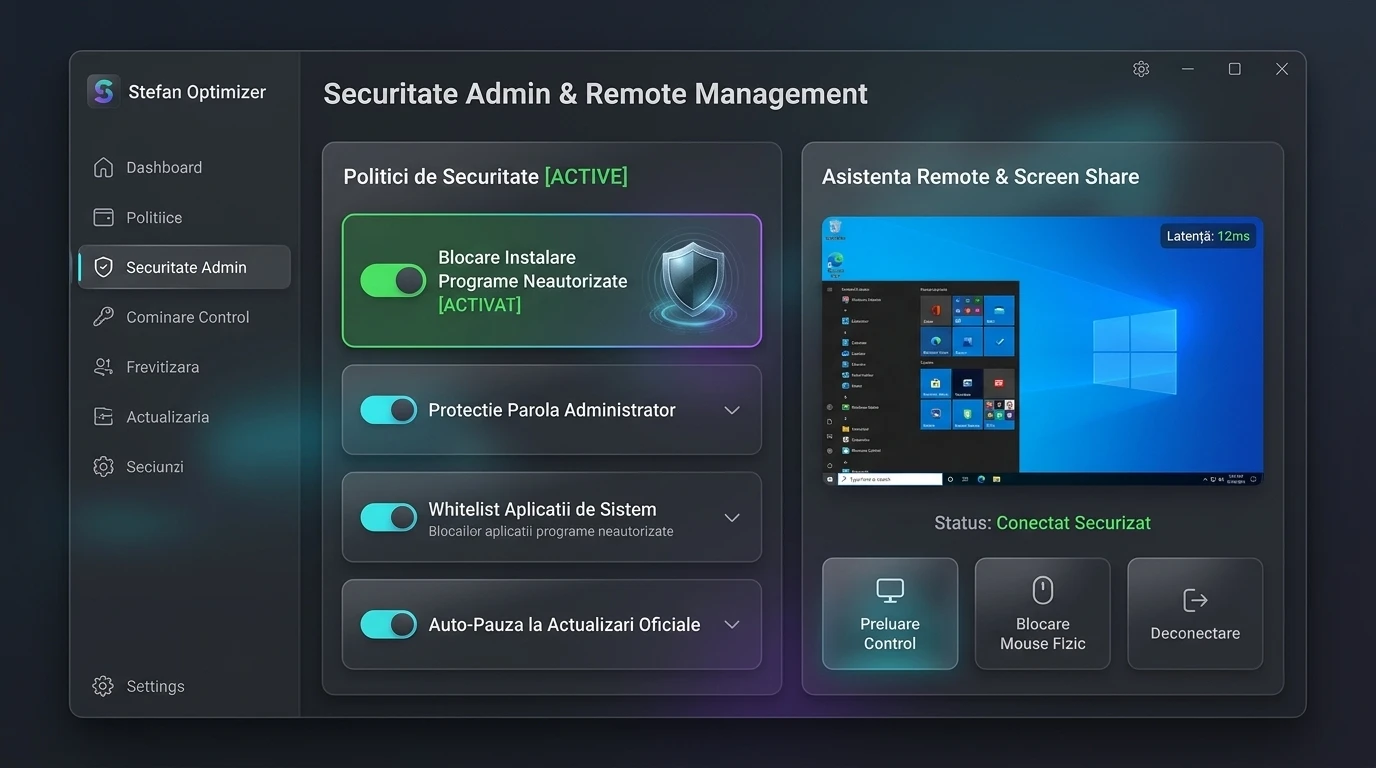Open the Seciunzi menu item
This screenshot has height=768, width=1376.
(184, 467)
